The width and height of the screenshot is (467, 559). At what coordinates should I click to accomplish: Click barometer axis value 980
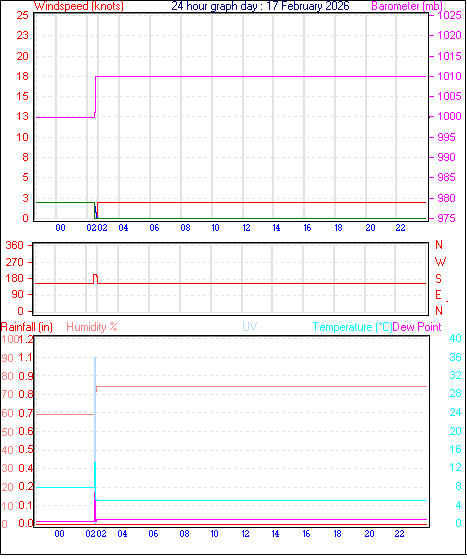[446, 198]
